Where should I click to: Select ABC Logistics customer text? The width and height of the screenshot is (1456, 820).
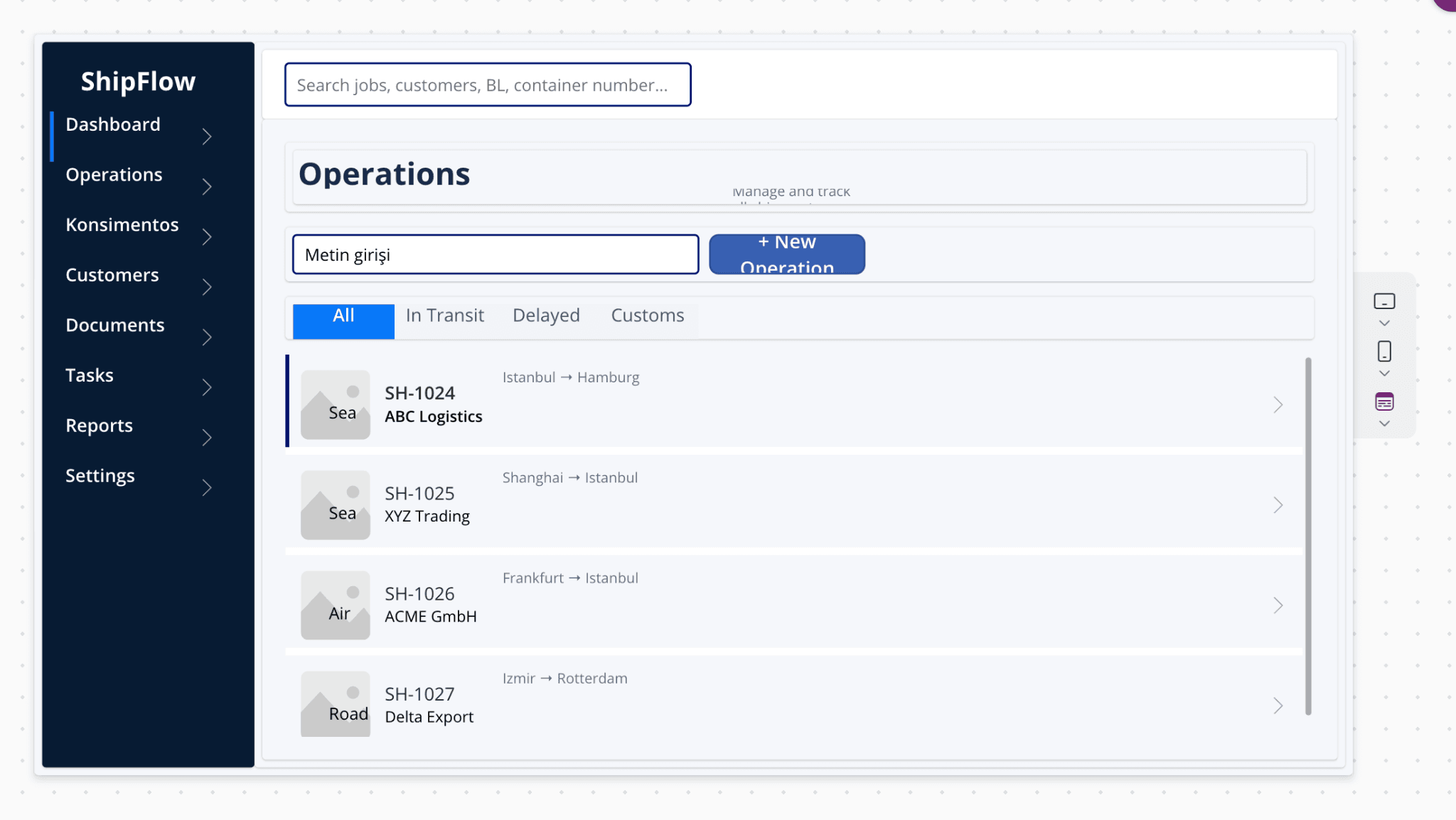(434, 416)
